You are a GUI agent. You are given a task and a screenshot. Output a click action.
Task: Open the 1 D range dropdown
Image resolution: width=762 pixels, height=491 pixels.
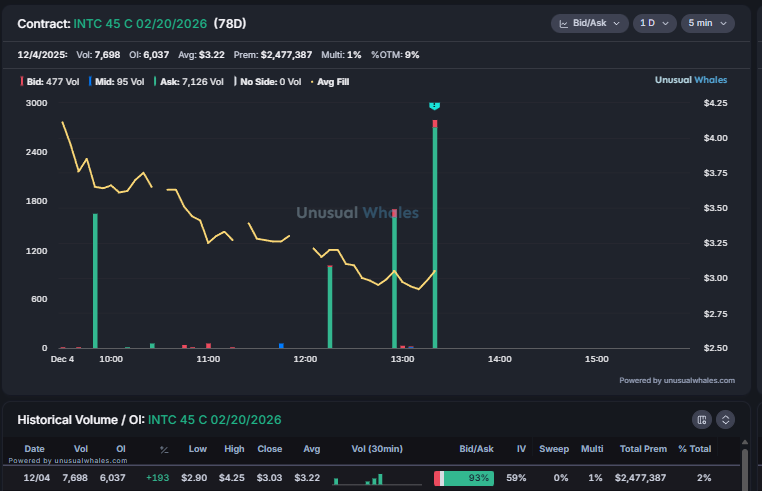point(655,23)
